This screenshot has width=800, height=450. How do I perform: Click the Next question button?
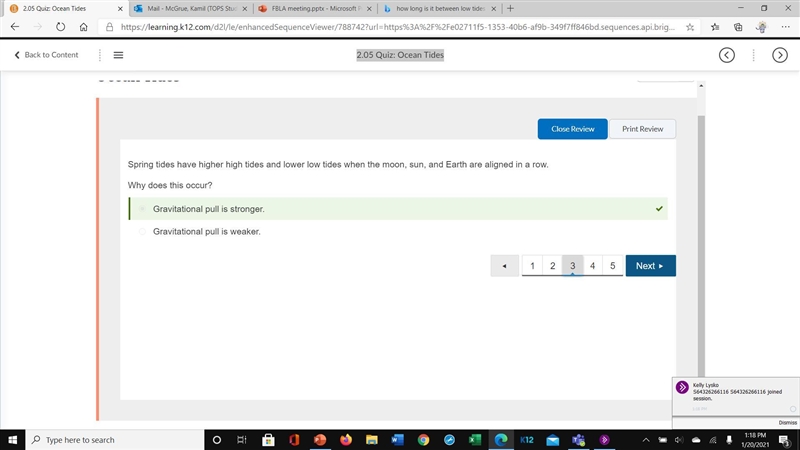651,266
